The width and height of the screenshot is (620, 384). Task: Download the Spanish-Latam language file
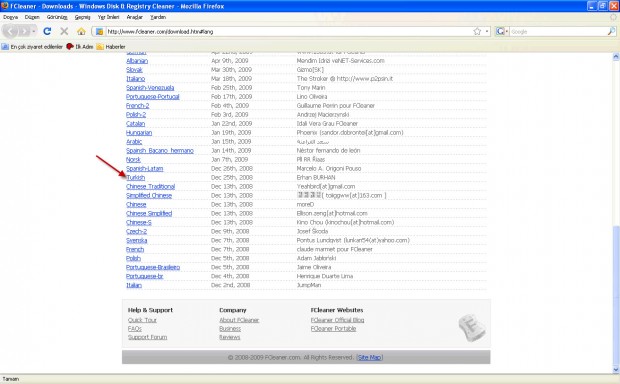[x=144, y=168]
